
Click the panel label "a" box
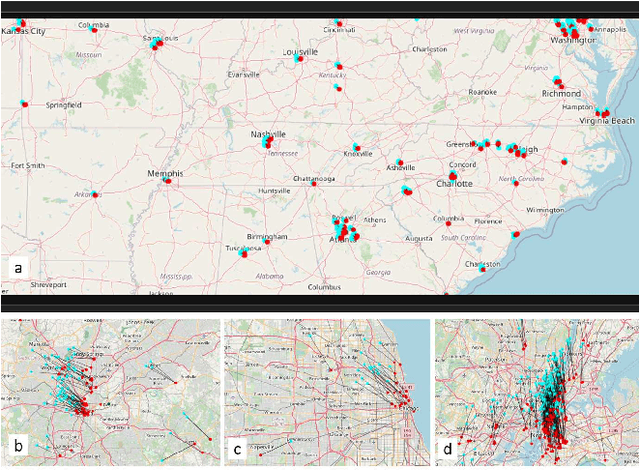17,268
